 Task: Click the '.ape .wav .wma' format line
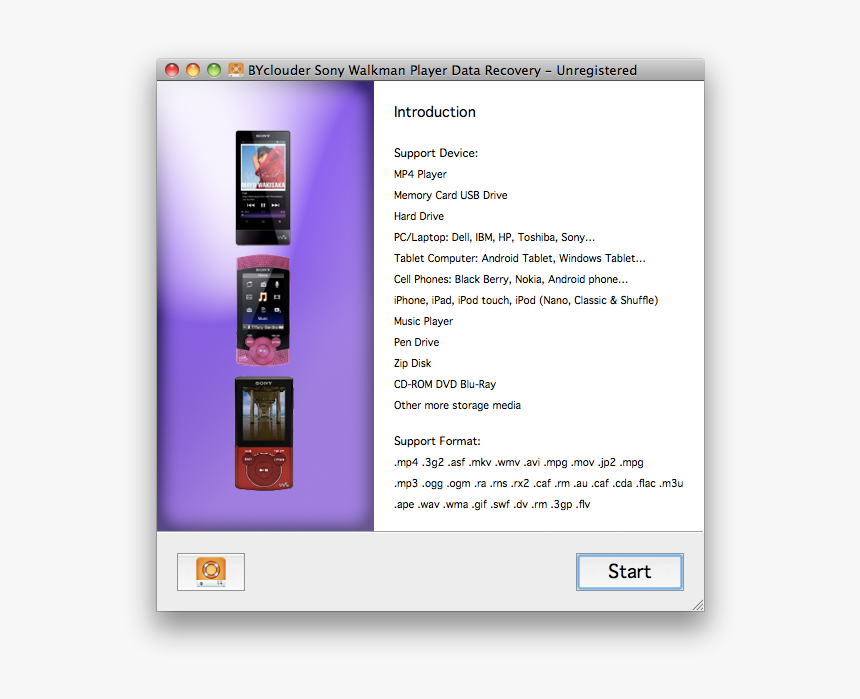click(x=491, y=504)
